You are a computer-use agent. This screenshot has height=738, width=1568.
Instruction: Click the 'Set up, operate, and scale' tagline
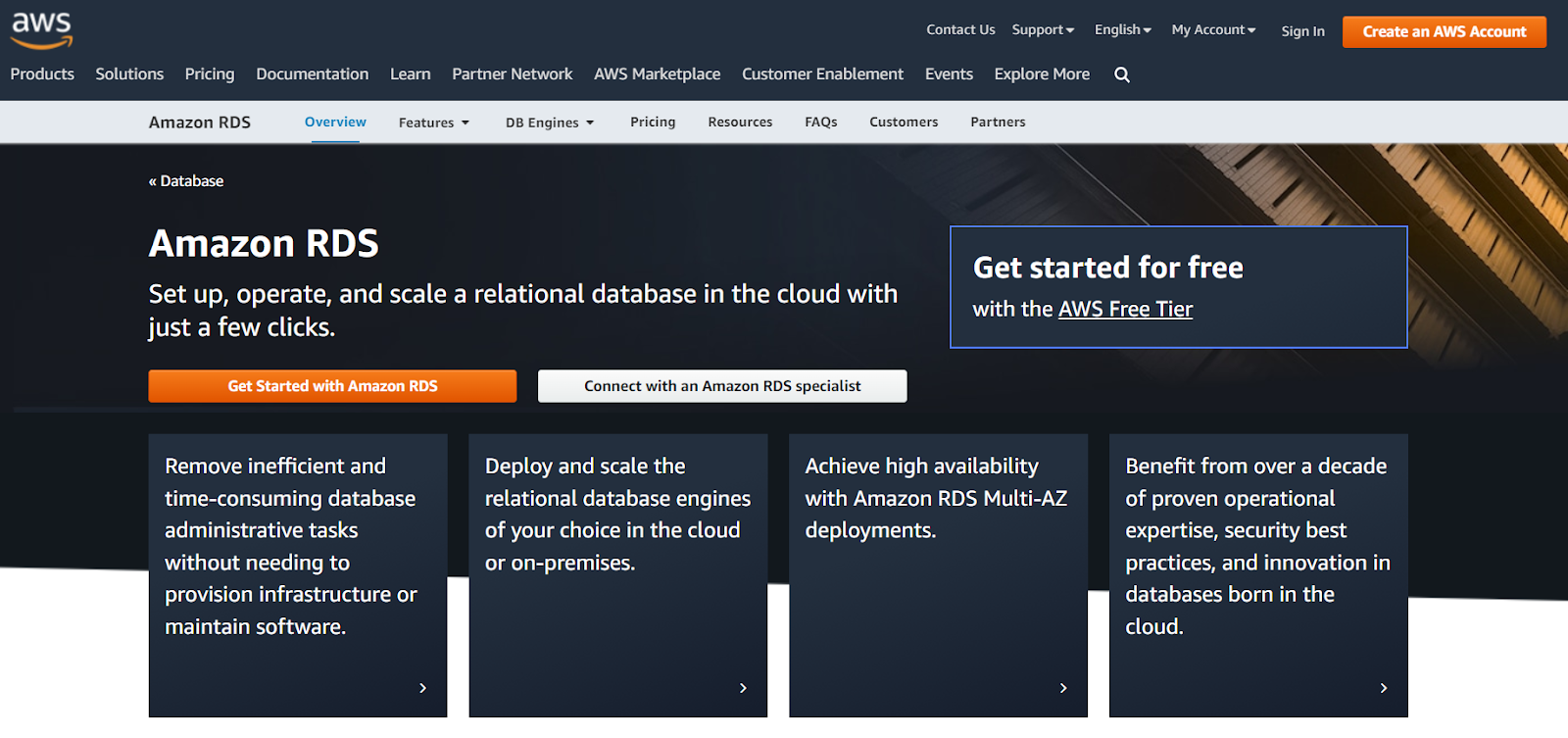pos(523,311)
